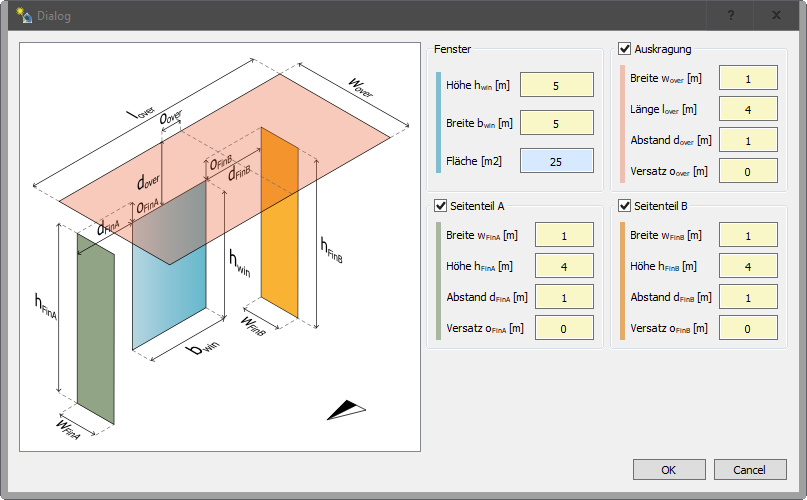Click the Länge lover input field
807x500 pixels.
748,109
